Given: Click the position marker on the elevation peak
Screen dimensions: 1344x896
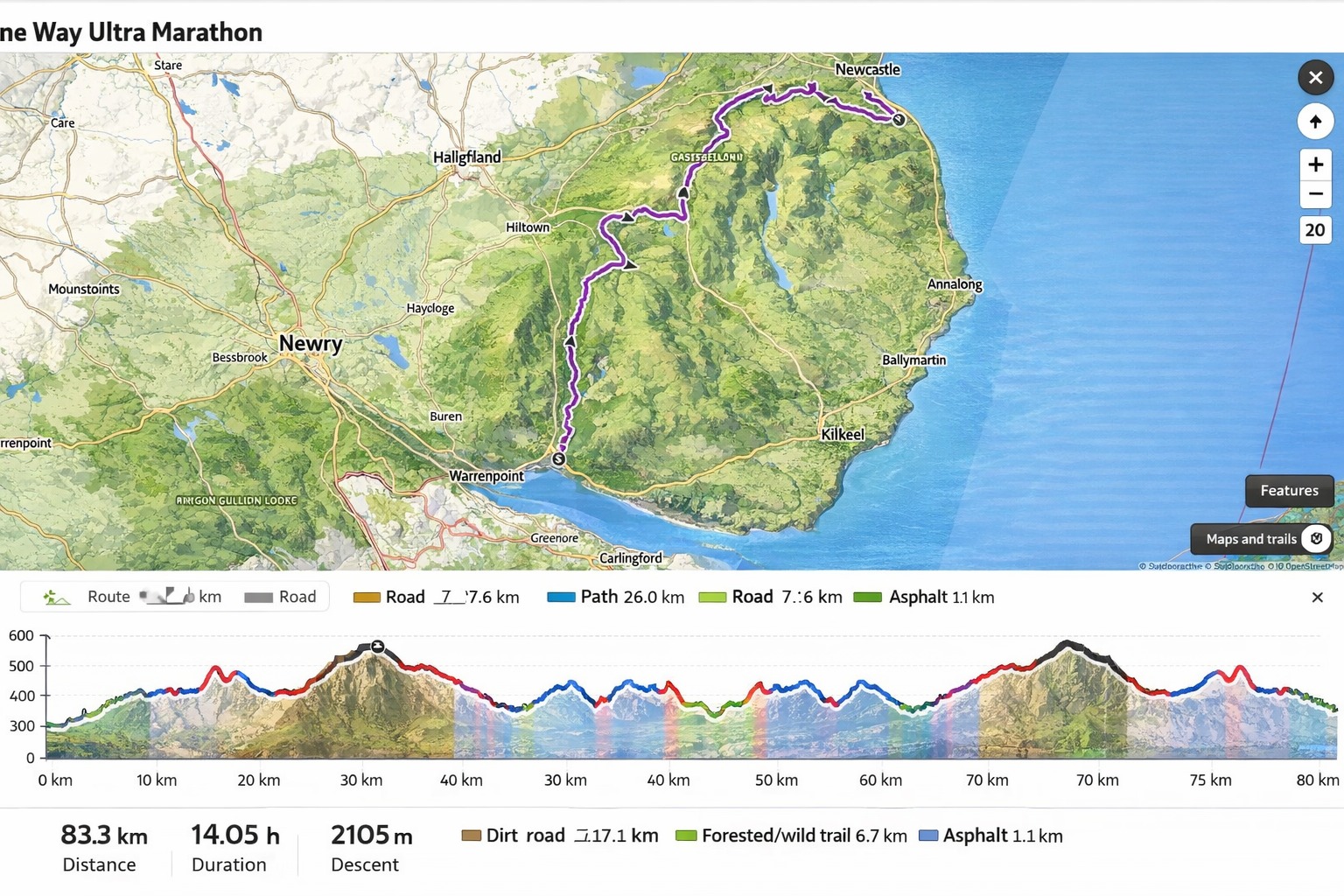Looking at the screenshot, I should coord(378,647).
